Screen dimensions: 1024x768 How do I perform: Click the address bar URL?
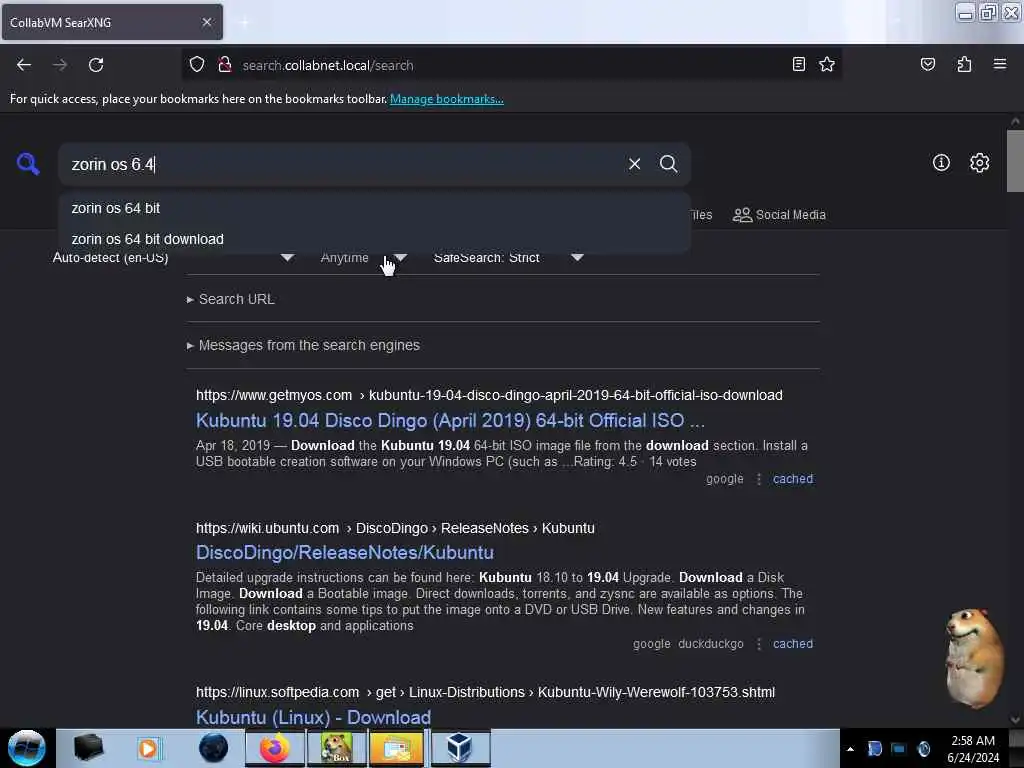(x=328, y=65)
